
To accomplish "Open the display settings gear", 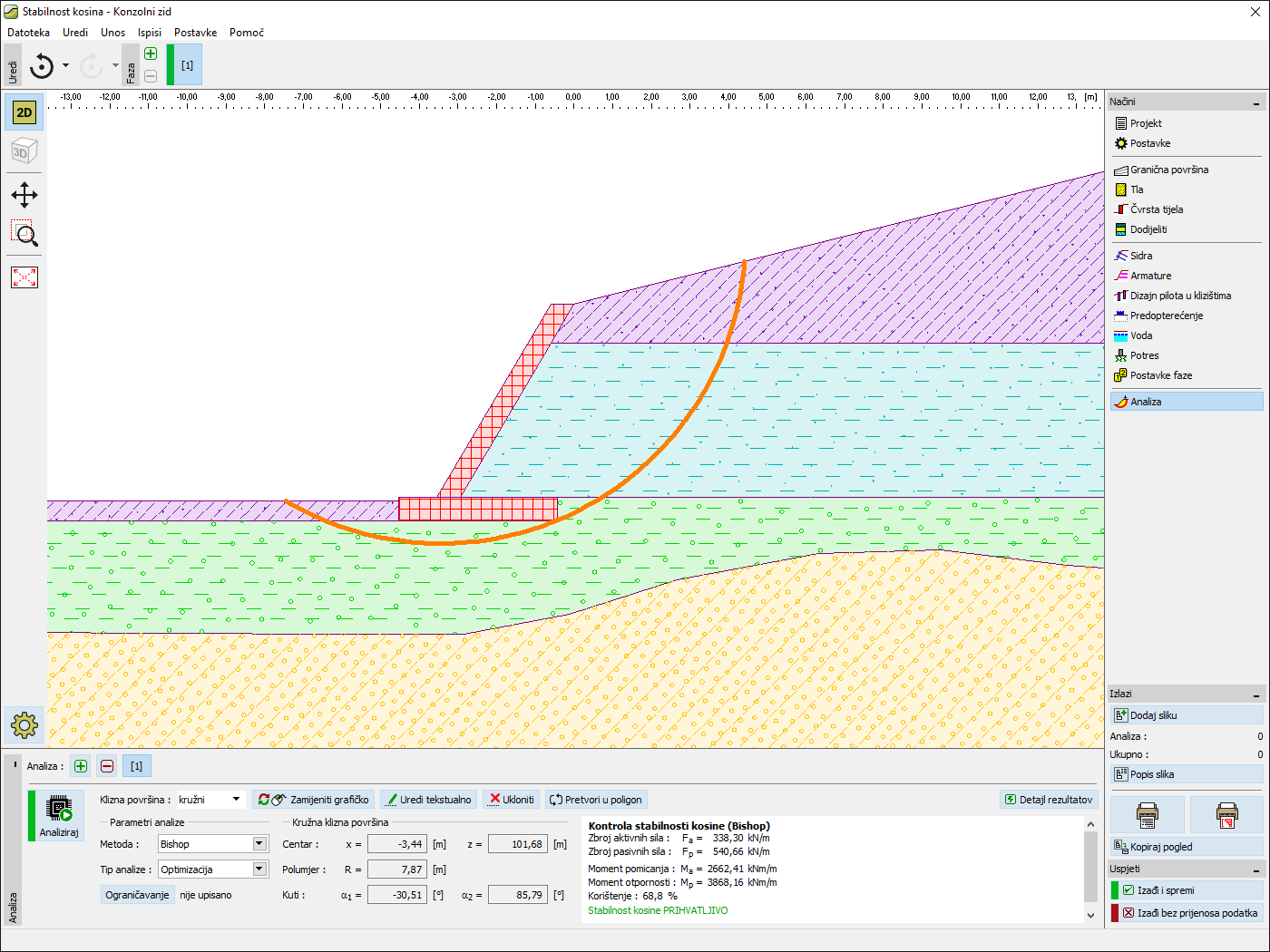I will (24, 724).
